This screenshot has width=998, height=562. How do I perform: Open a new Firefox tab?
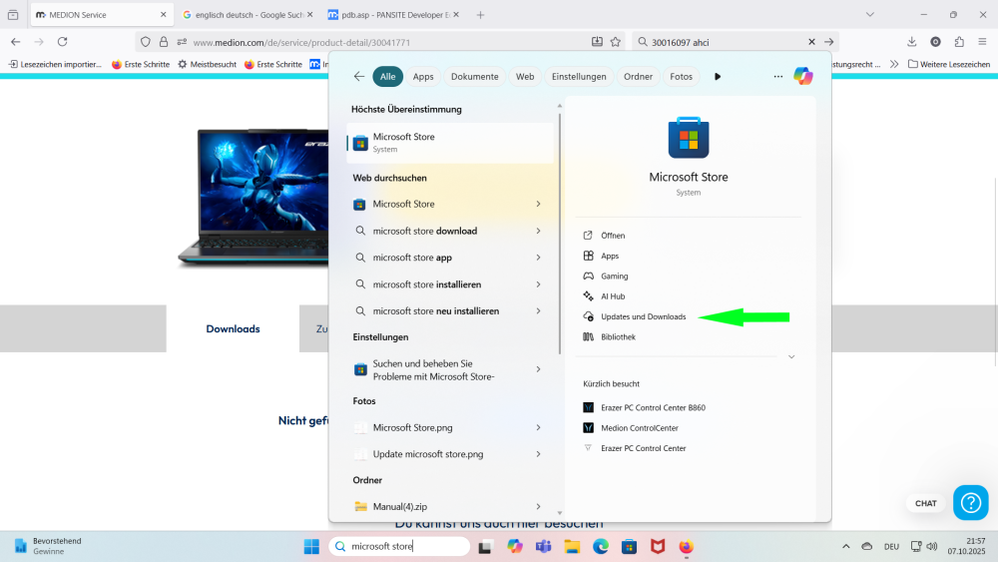[x=481, y=15]
